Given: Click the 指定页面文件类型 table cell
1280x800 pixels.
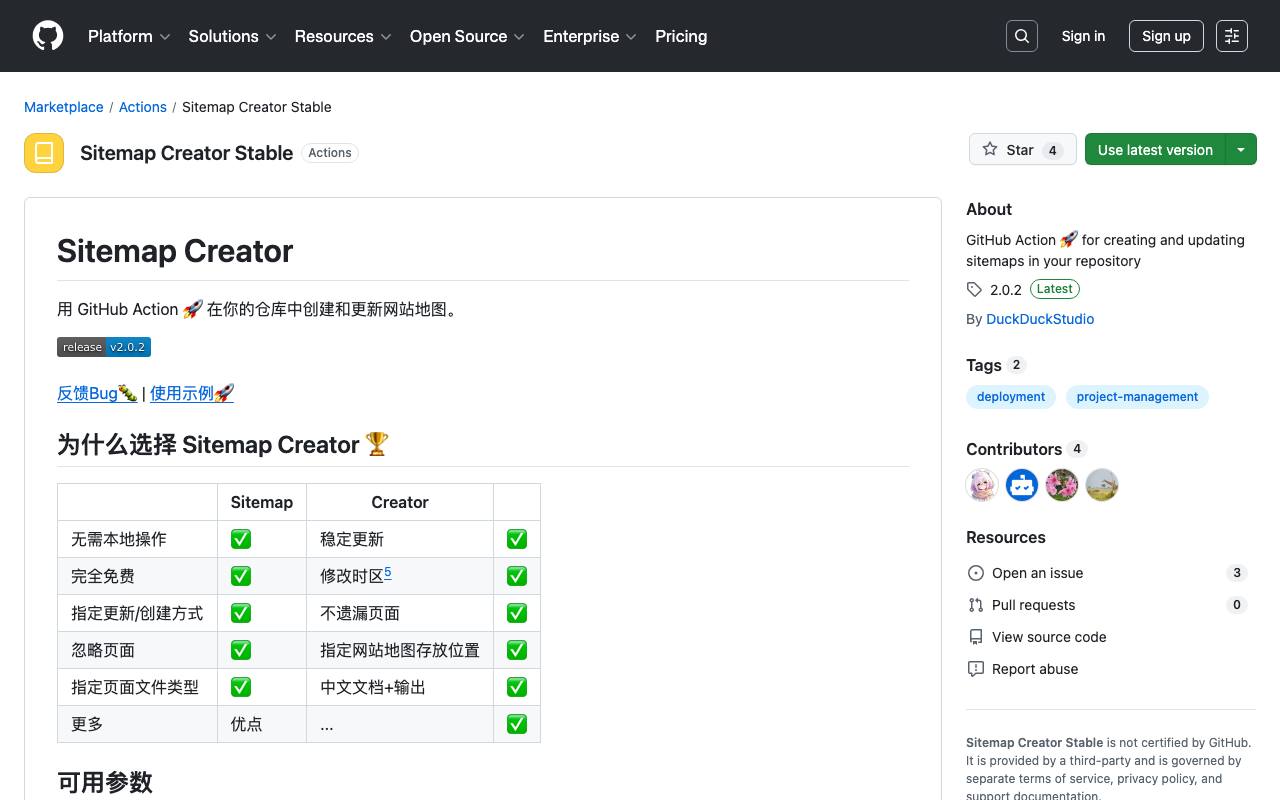Looking at the screenshot, I should point(138,687).
